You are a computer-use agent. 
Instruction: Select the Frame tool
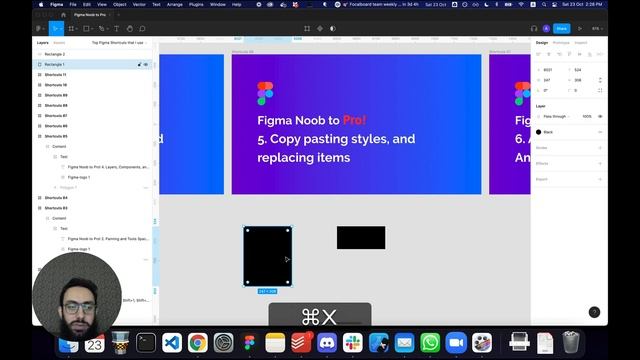point(71,29)
